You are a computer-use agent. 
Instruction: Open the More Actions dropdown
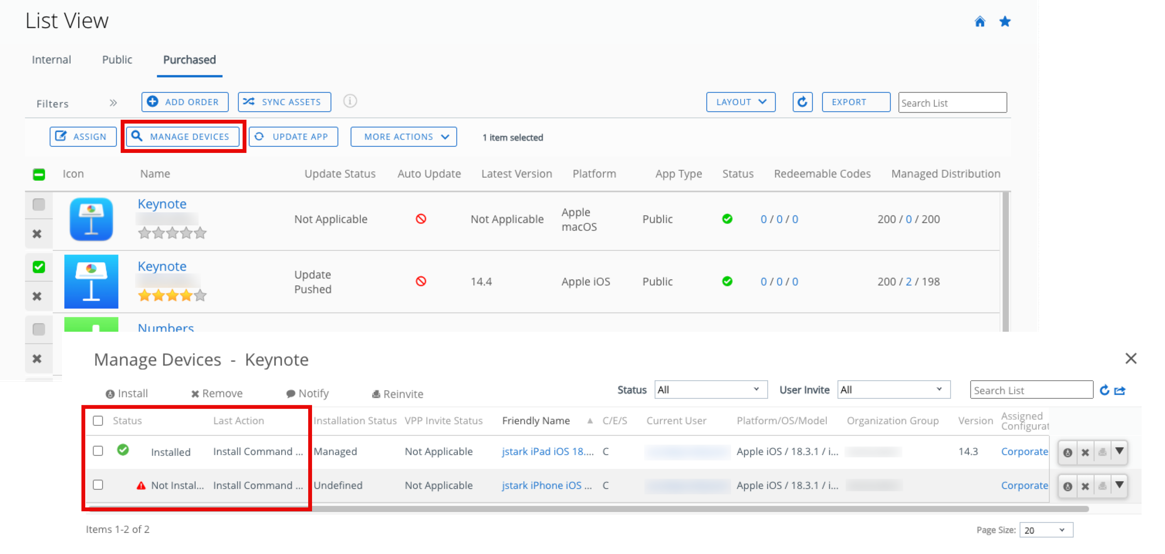point(403,137)
